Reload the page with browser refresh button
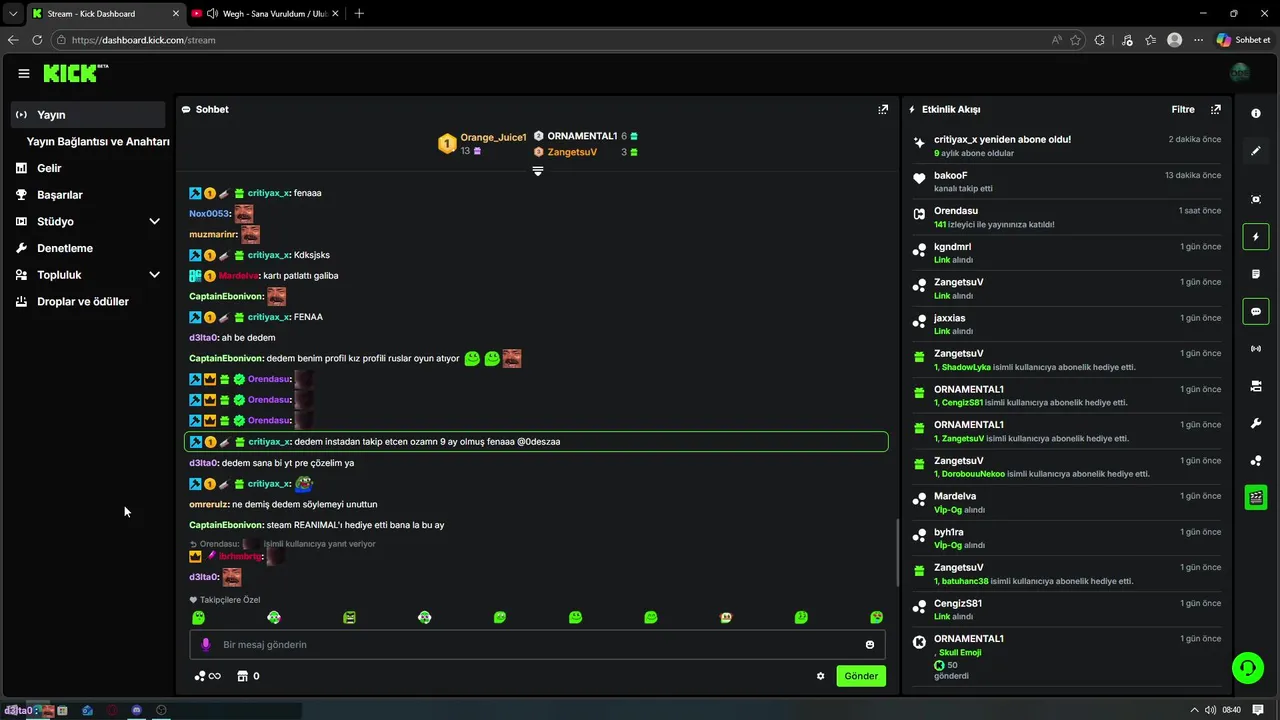 click(37, 40)
